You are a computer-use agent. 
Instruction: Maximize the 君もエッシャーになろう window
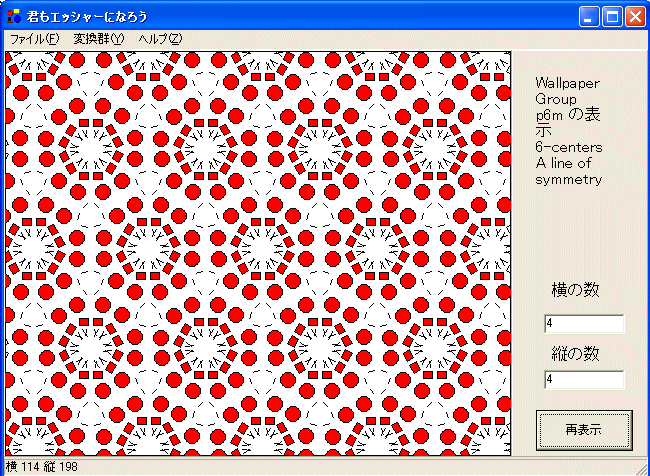pos(612,17)
